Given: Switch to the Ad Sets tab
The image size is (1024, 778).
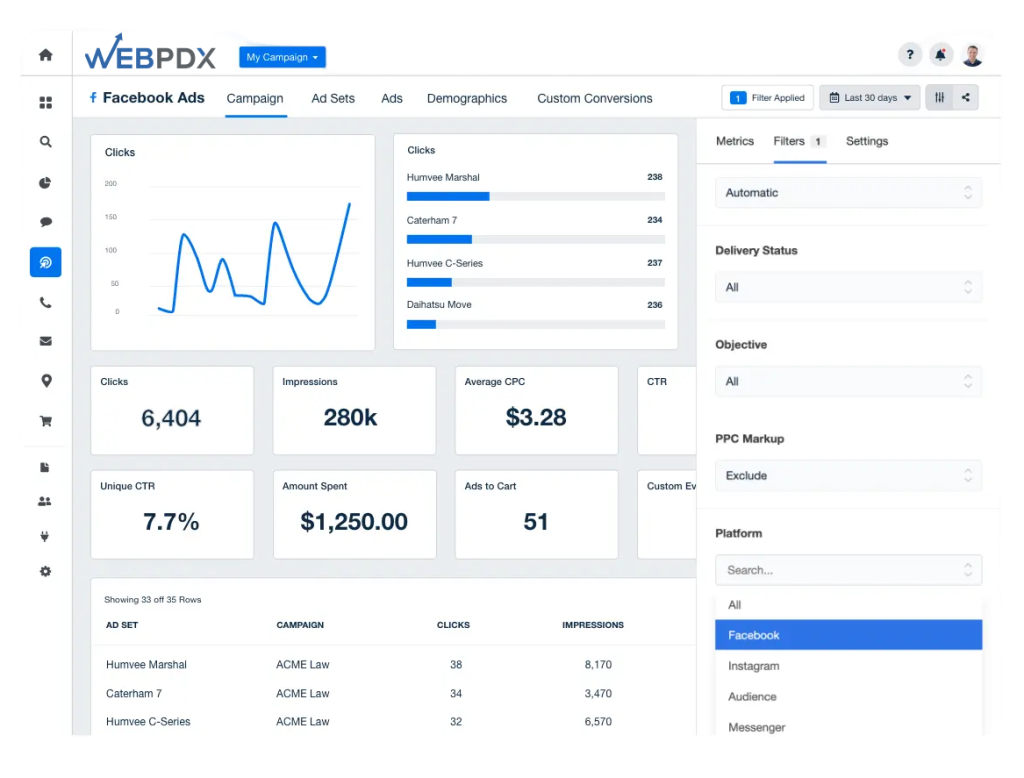Looking at the screenshot, I should point(333,99).
